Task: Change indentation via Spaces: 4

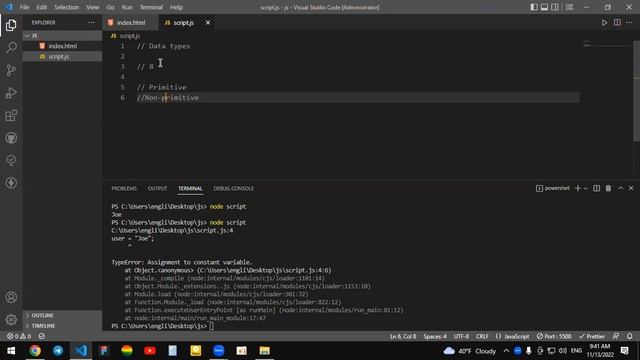Action: (435, 336)
